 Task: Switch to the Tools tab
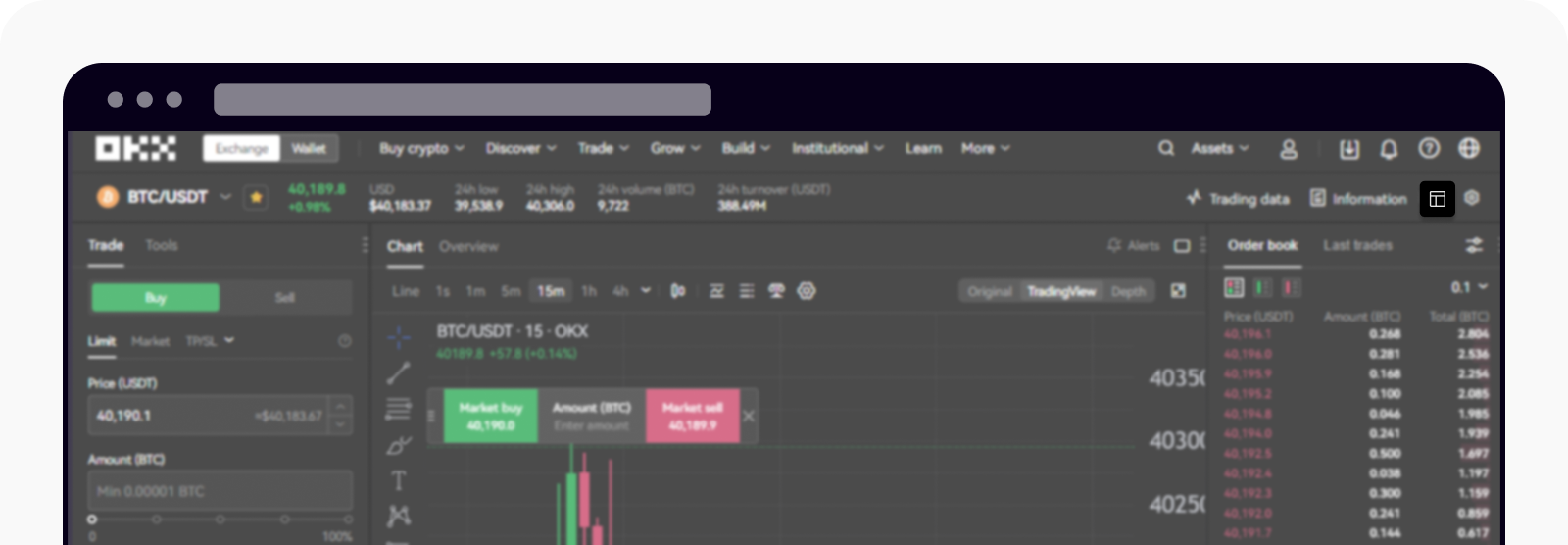[x=162, y=245]
